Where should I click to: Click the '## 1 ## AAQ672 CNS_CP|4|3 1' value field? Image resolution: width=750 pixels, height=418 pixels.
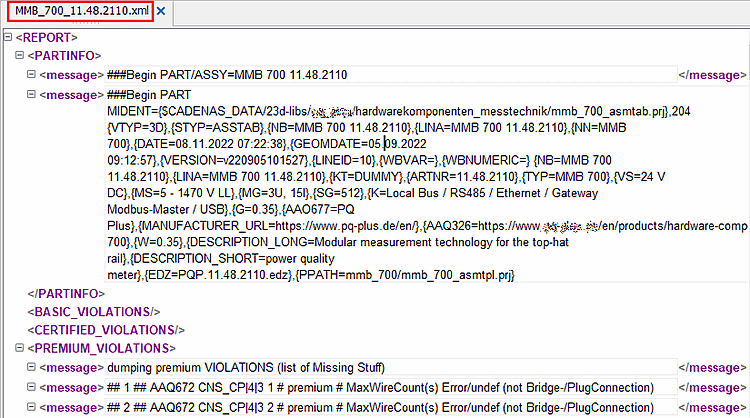coord(391,387)
